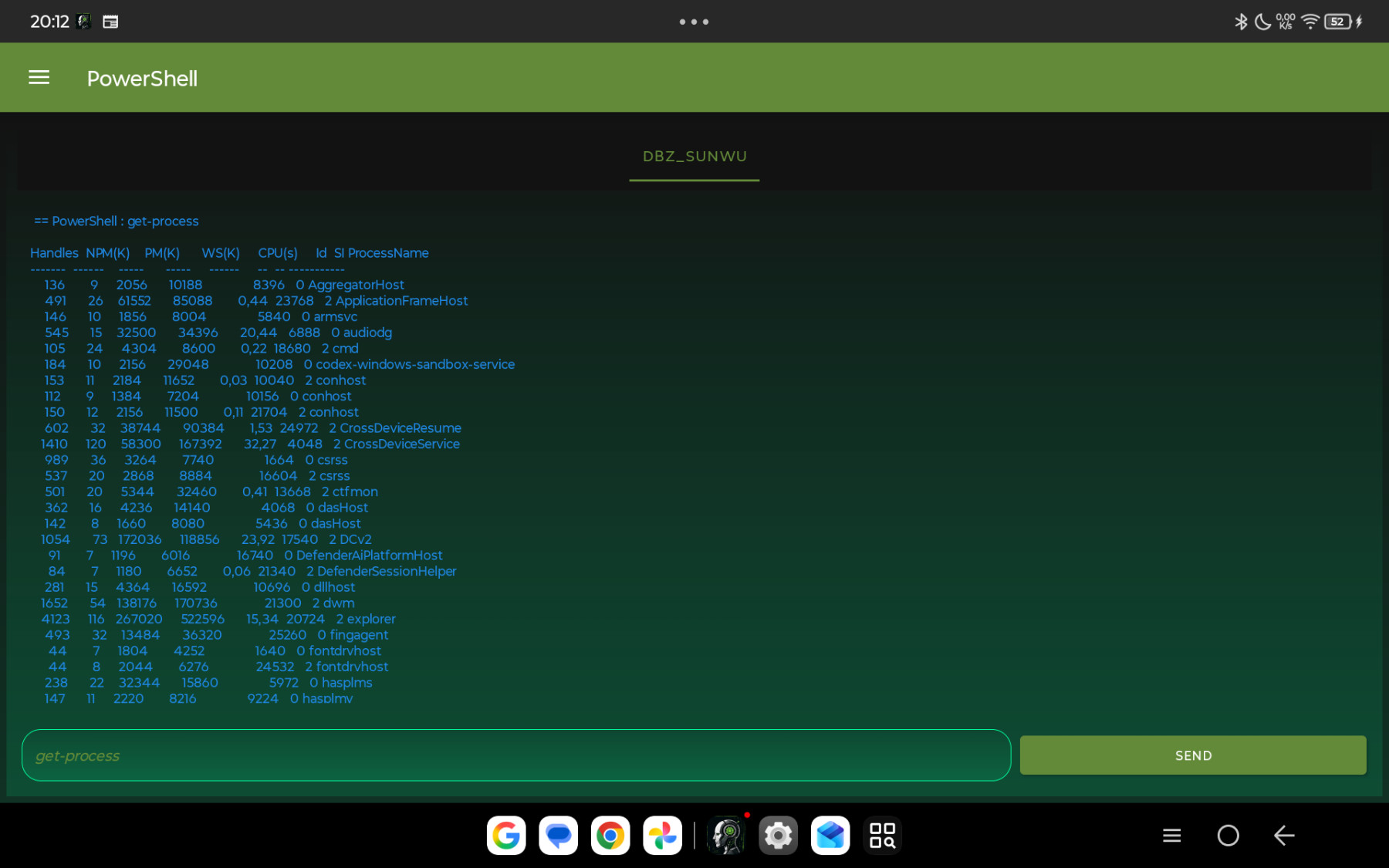Screen dimensions: 1389x868
Task: Click the audiodg process row
Action: click(x=218, y=333)
